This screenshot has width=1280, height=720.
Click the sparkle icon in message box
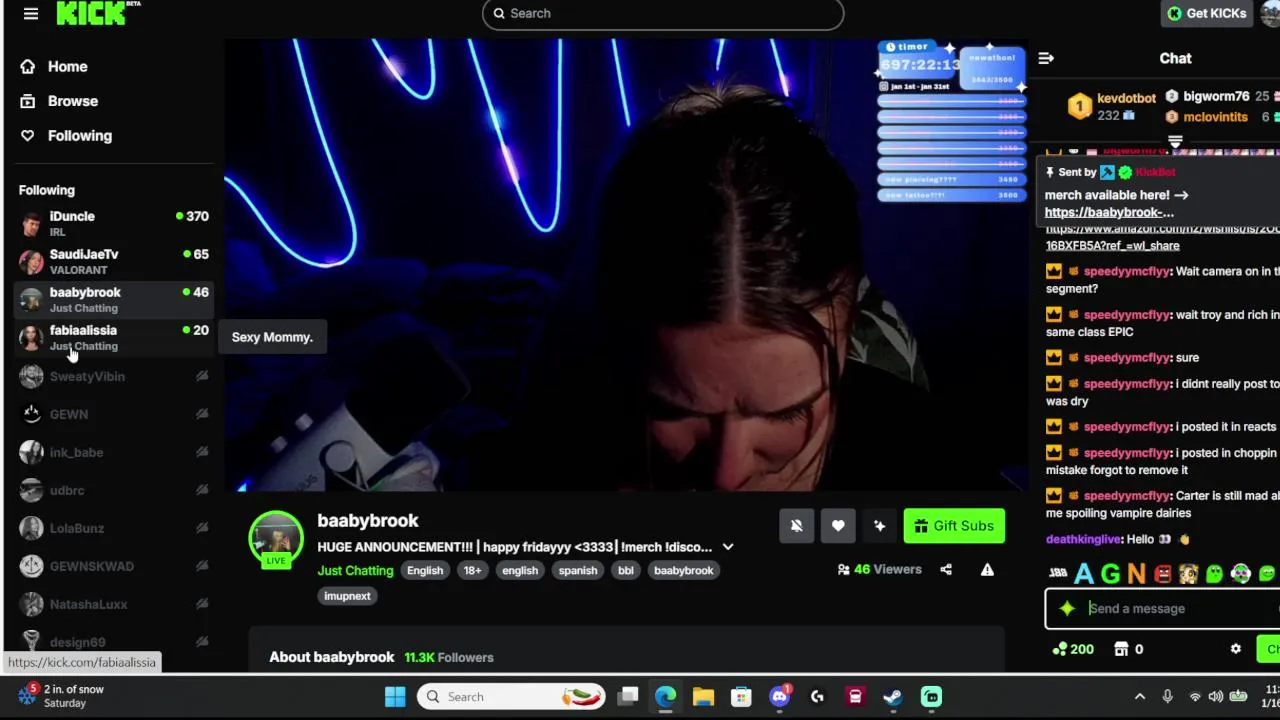pyautogui.click(x=1067, y=608)
